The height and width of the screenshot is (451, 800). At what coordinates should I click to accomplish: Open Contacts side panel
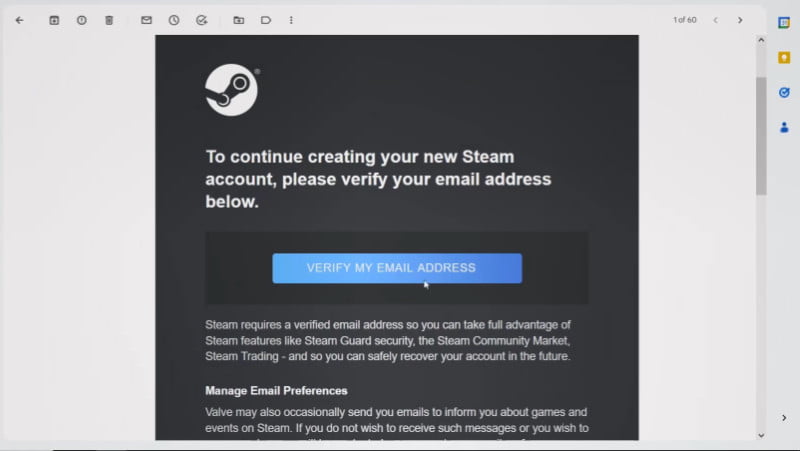[x=784, y=127]
